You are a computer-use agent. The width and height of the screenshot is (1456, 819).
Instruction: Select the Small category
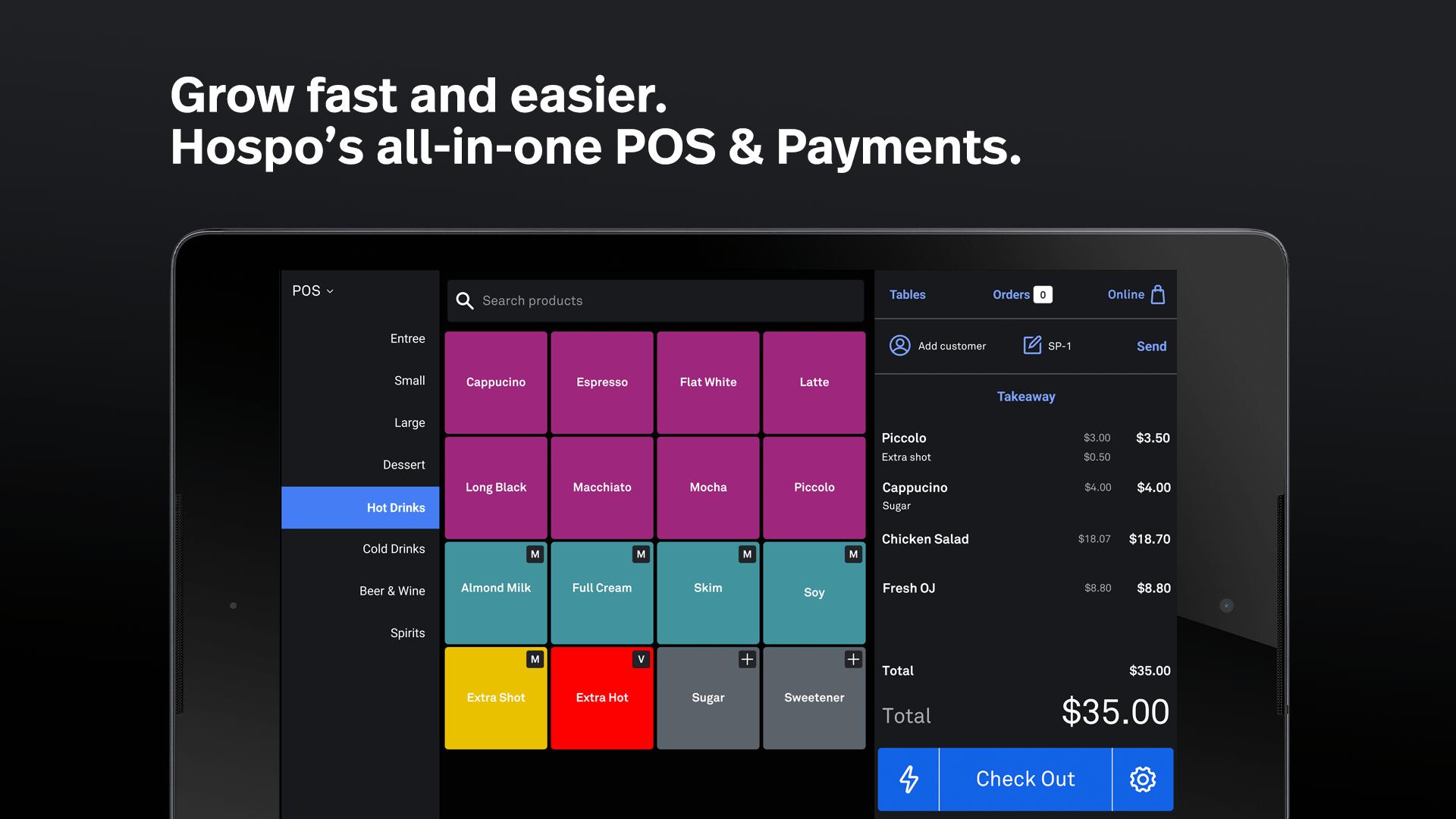pyautogui.click(x=360, y=381)
